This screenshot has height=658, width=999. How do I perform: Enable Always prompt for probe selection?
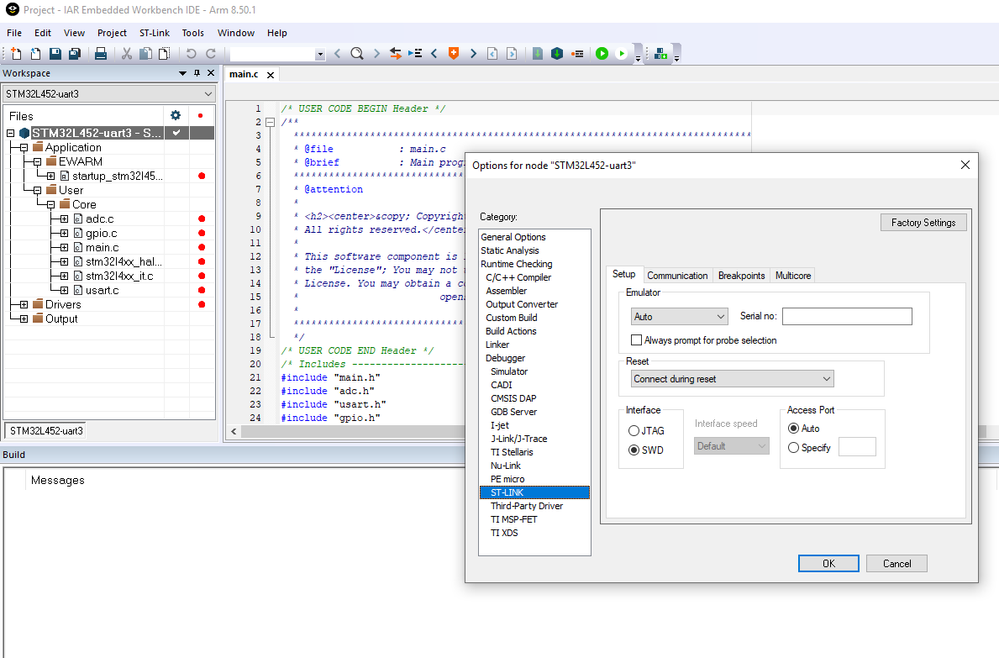[636, 340]
